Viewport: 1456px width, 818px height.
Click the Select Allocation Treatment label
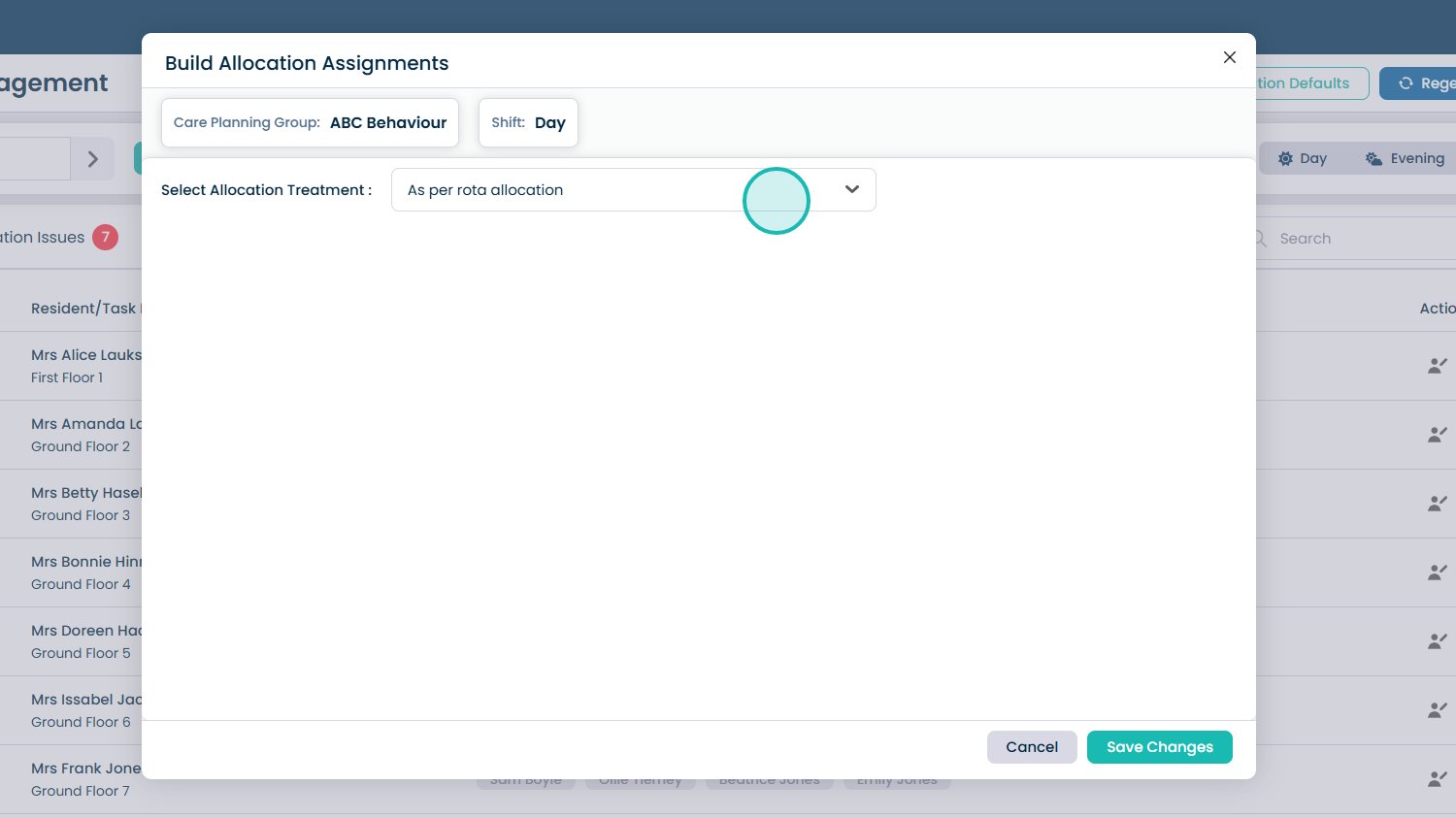[266, 190]
